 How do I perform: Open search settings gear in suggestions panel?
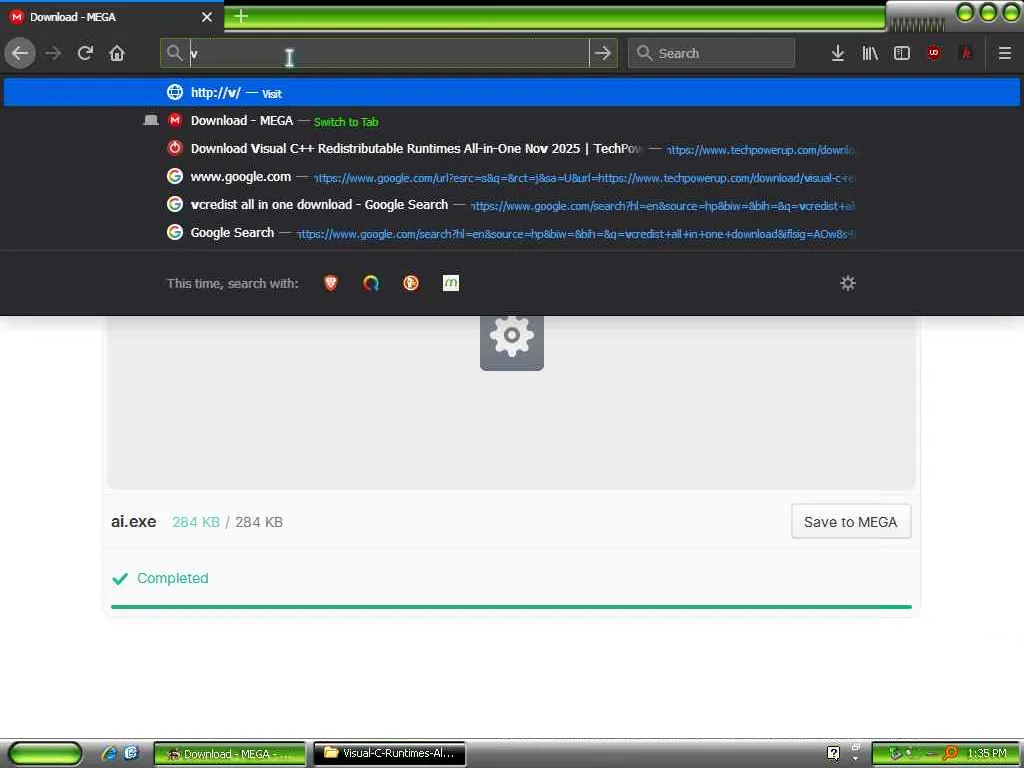click(x=848, y=283)
